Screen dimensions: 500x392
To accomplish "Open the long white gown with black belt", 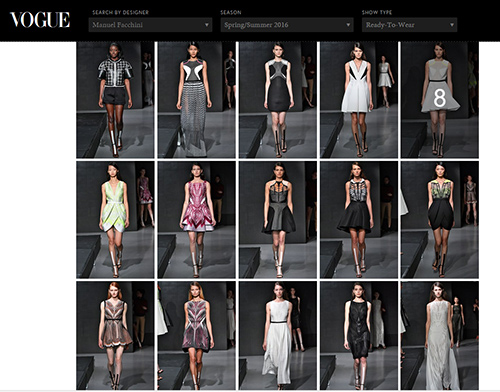I will [x=278, y=336].
